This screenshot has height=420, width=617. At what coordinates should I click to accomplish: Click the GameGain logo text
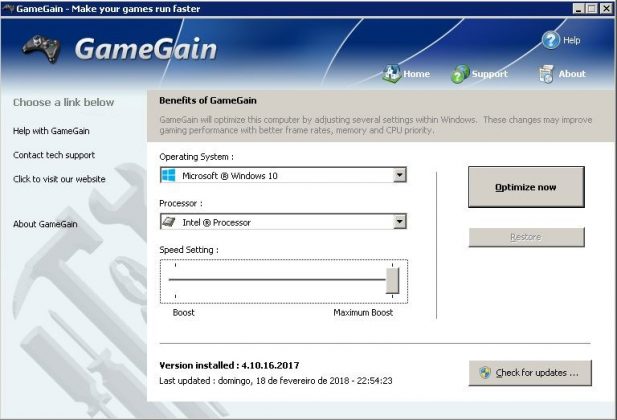146,49
